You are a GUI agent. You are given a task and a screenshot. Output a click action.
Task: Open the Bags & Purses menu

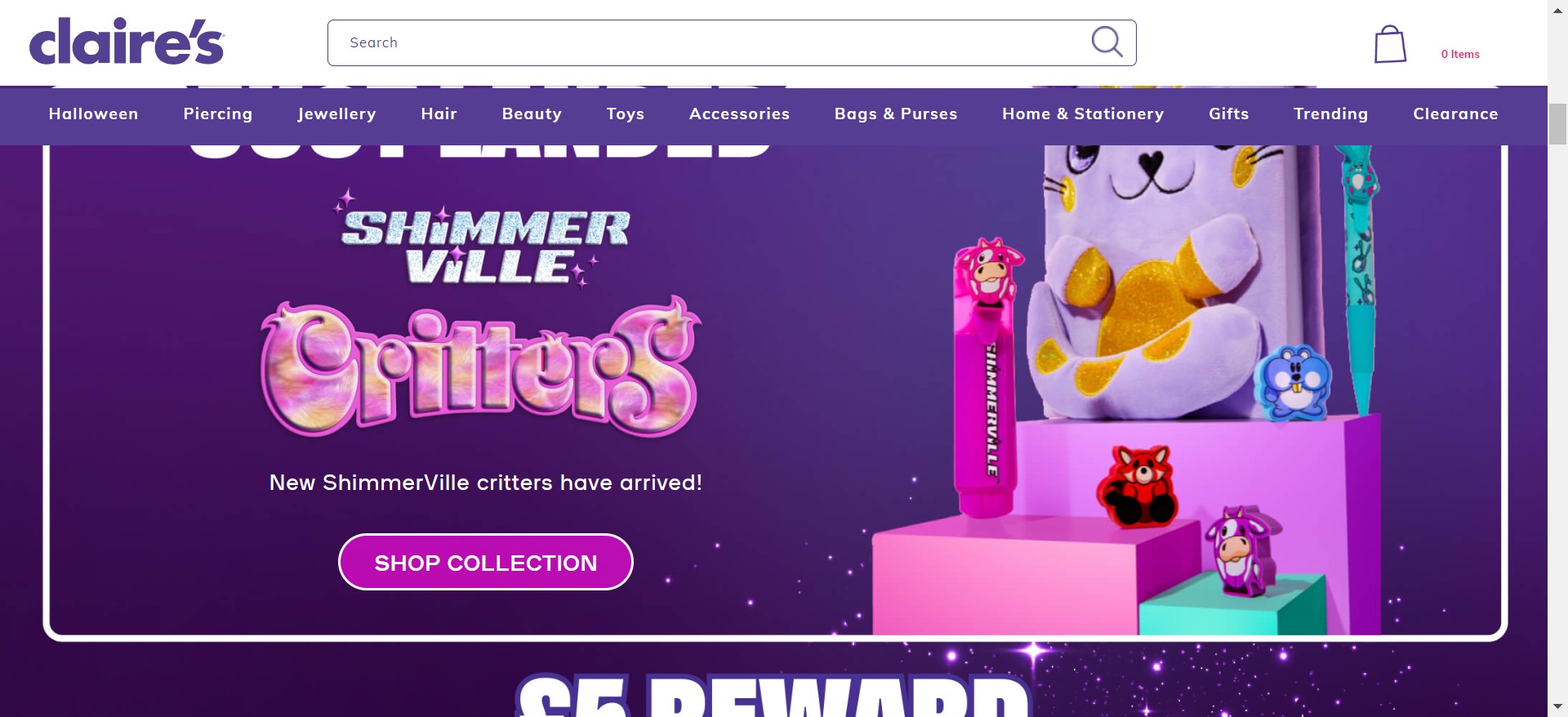click(x=896, y=114)
